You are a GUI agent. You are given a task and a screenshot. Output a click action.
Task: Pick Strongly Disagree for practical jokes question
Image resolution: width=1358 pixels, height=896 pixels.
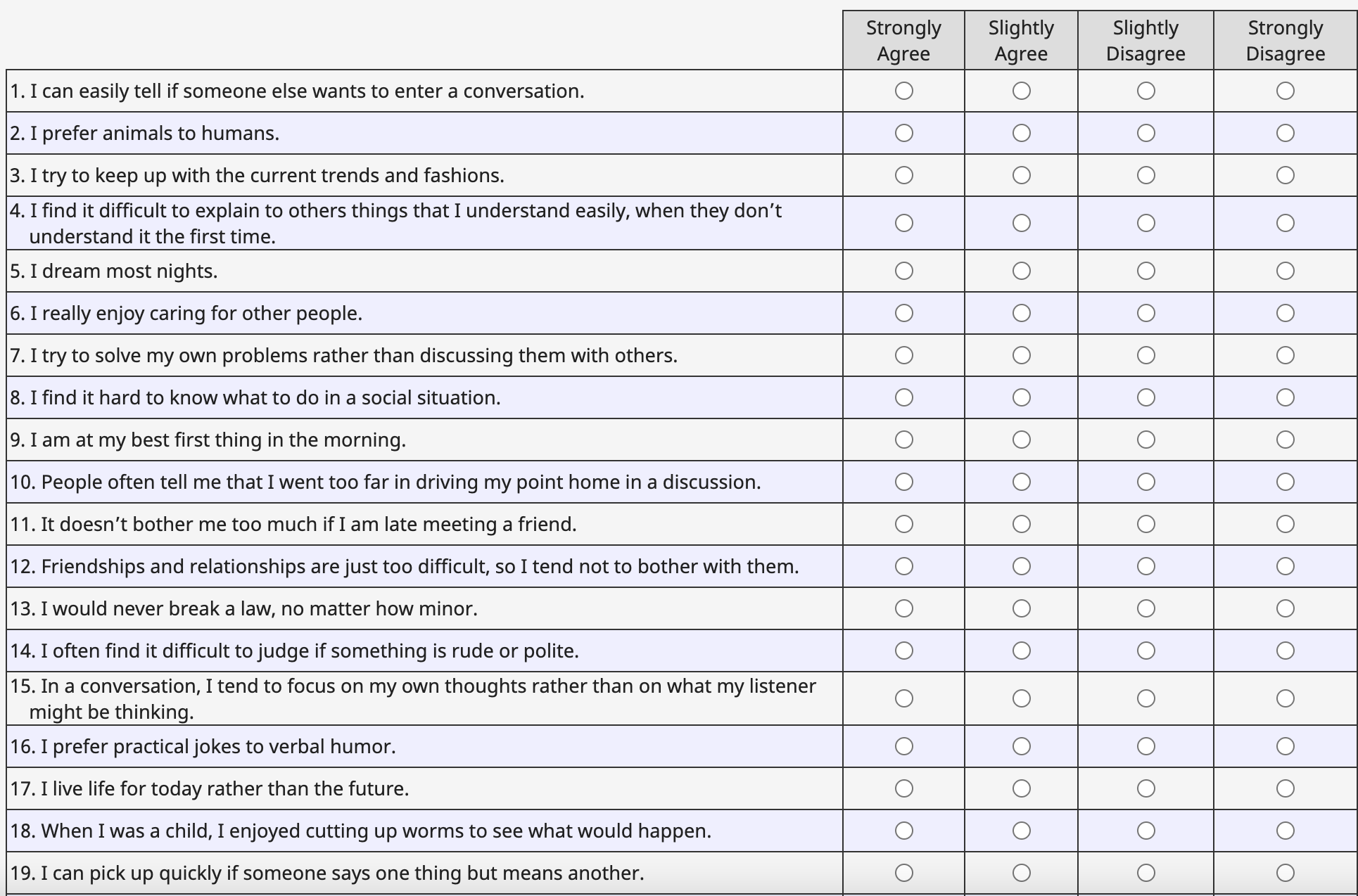1286,746
